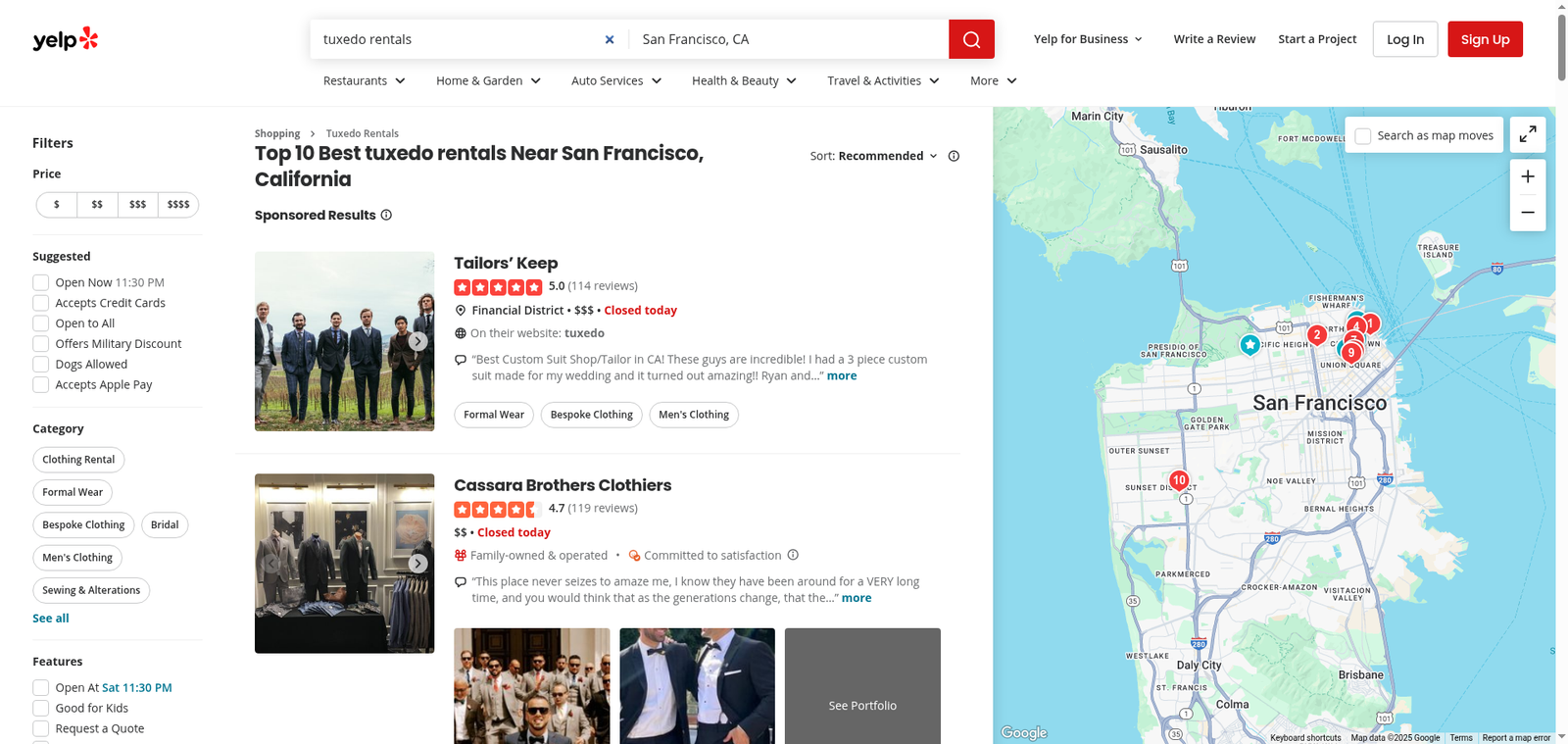Click the Log In button

pos(1405,39)
